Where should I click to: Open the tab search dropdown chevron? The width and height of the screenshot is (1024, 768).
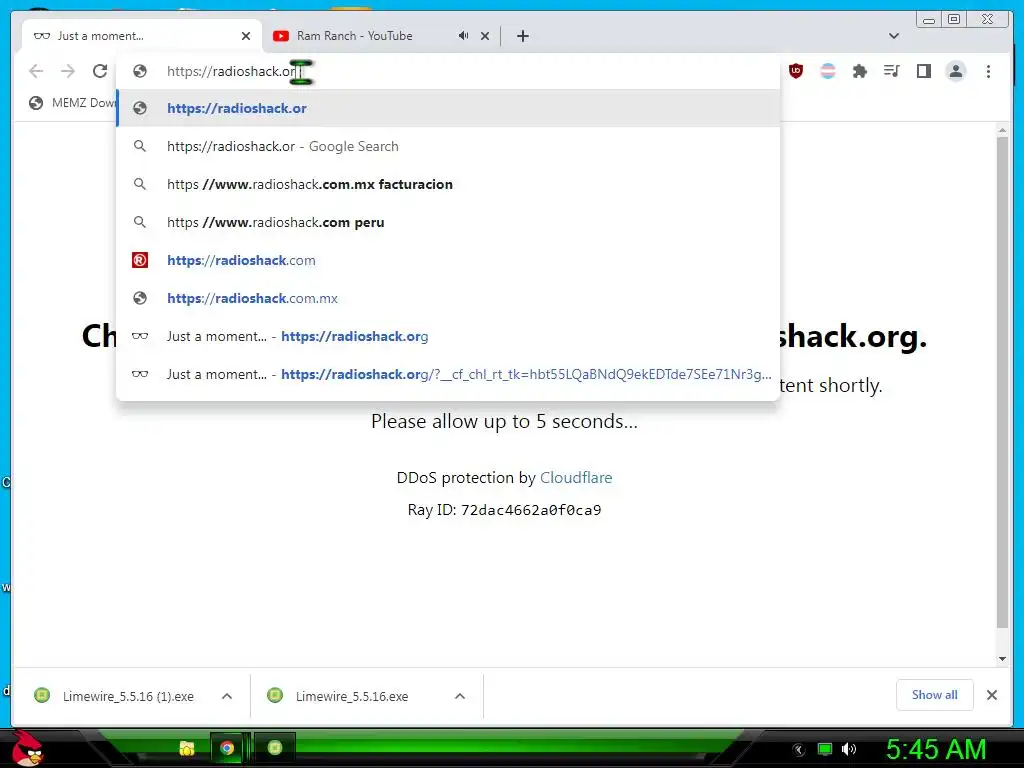894,36
